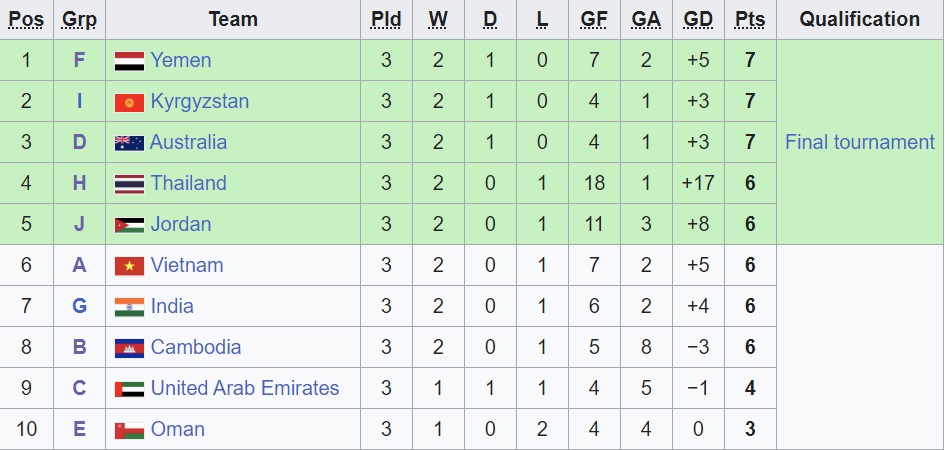The width and height of the screenshot is (945, 450).
Task: Click the India flag icon
Action: coord(130,307)
